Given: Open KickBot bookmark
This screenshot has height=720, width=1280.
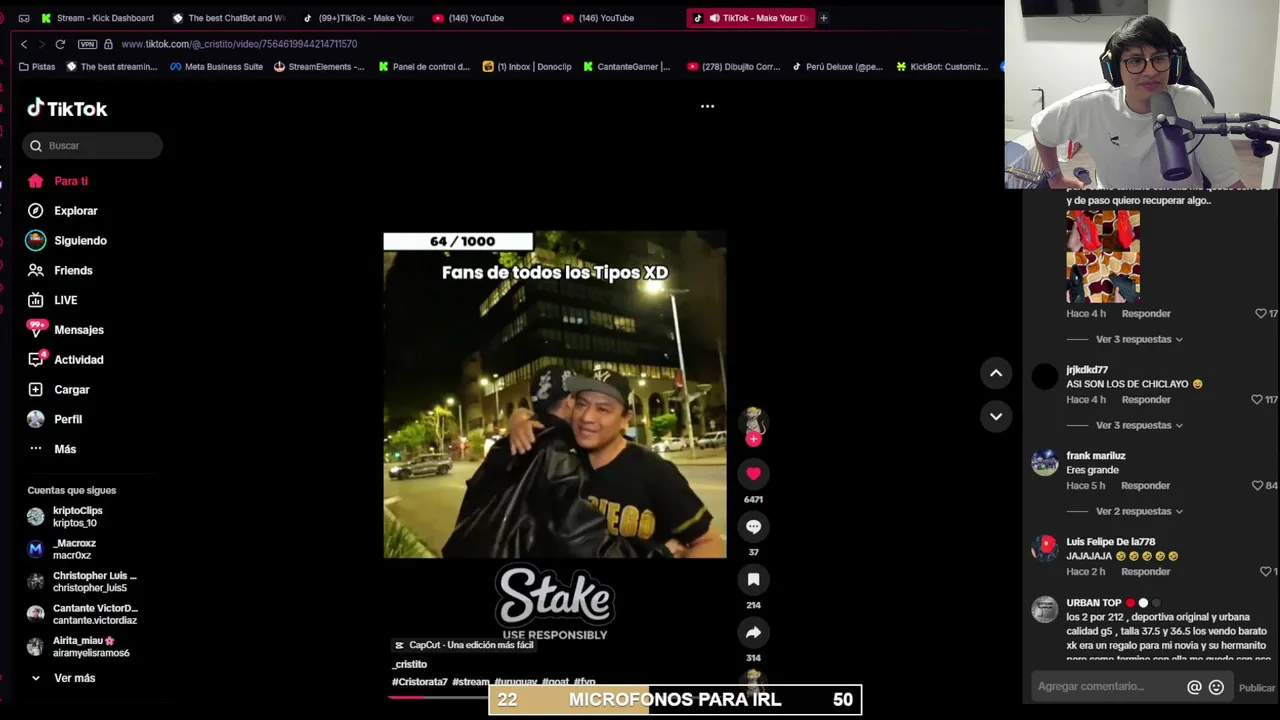Looking at the screenshot, I should click(941, 67).
